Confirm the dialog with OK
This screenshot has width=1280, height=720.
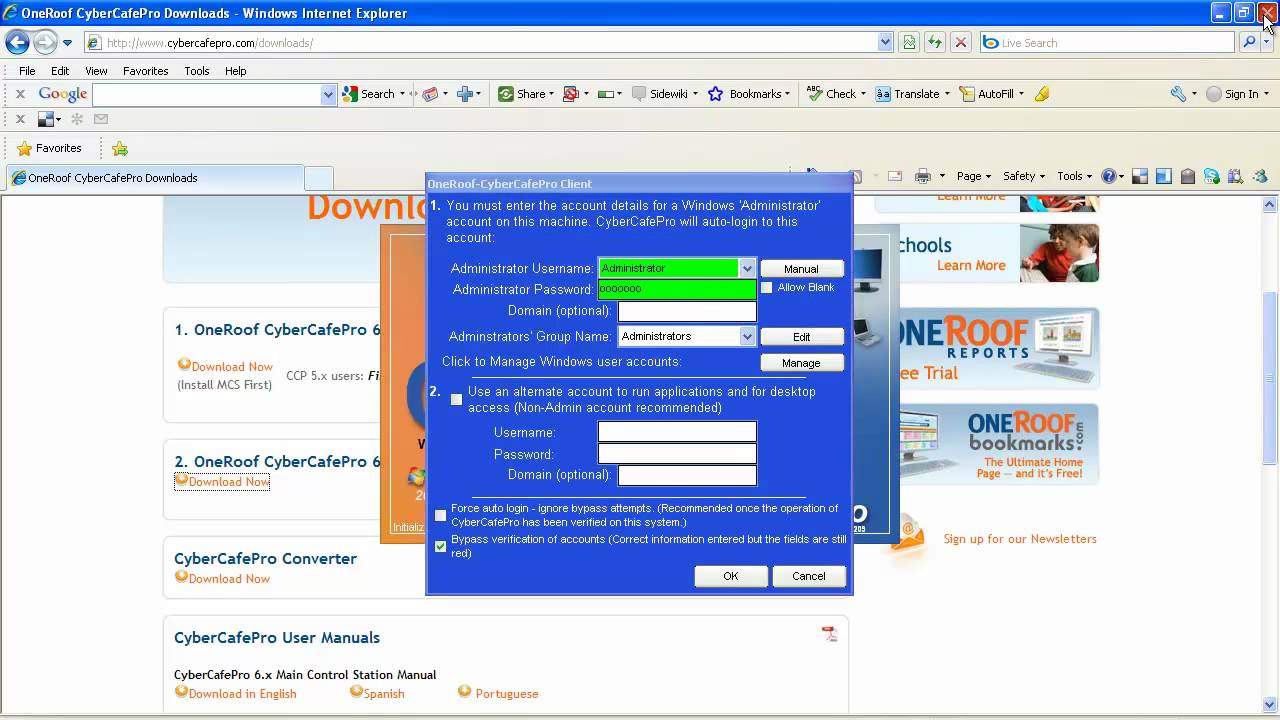click(731, 576)
